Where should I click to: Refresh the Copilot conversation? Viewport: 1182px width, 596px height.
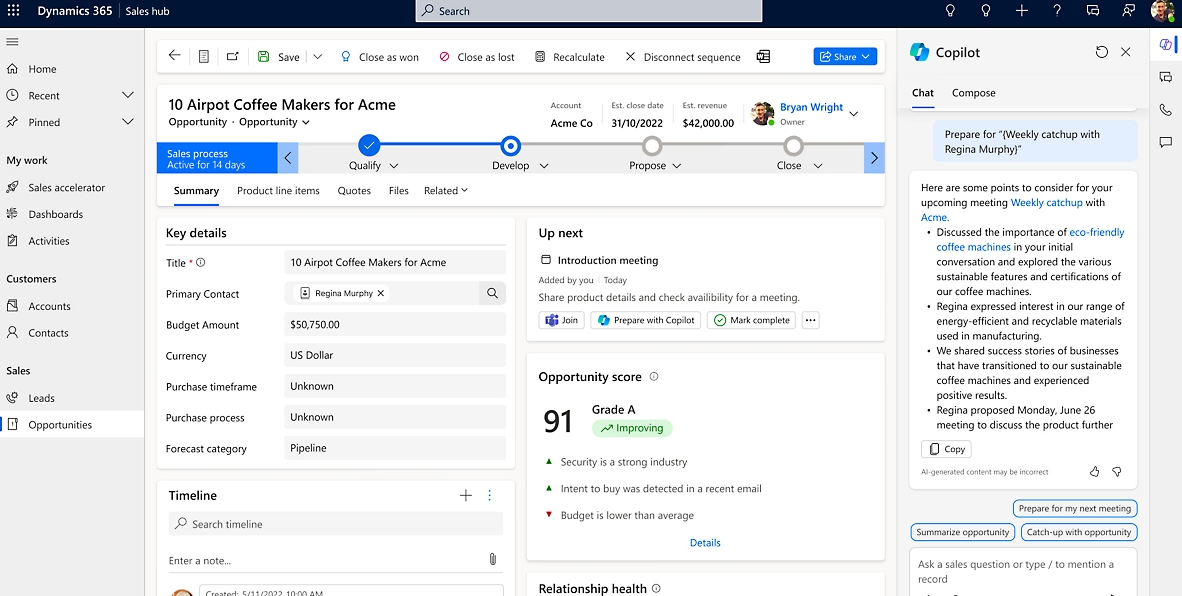point(1101,52)
